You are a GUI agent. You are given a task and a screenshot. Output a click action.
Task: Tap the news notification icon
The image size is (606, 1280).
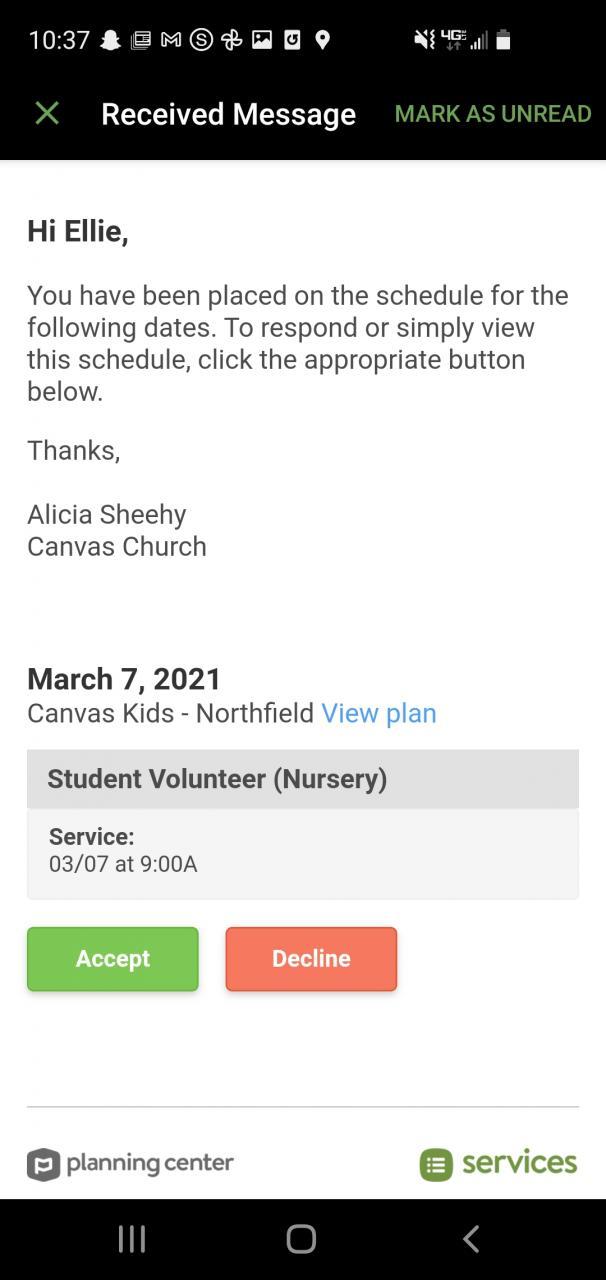coord(141,40)
